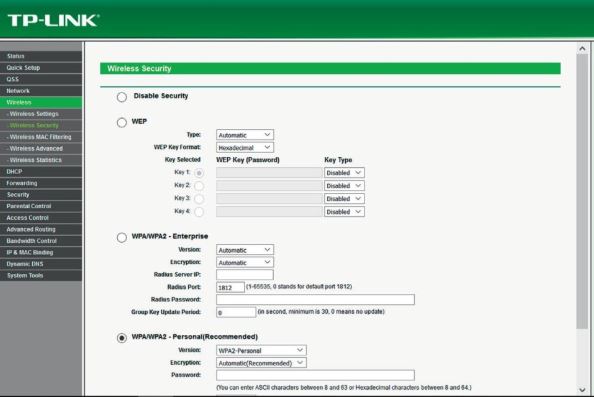This screenshot has height=397, width=594.
Task: Go to IP & MAC Binding
Action: (41, 252)
